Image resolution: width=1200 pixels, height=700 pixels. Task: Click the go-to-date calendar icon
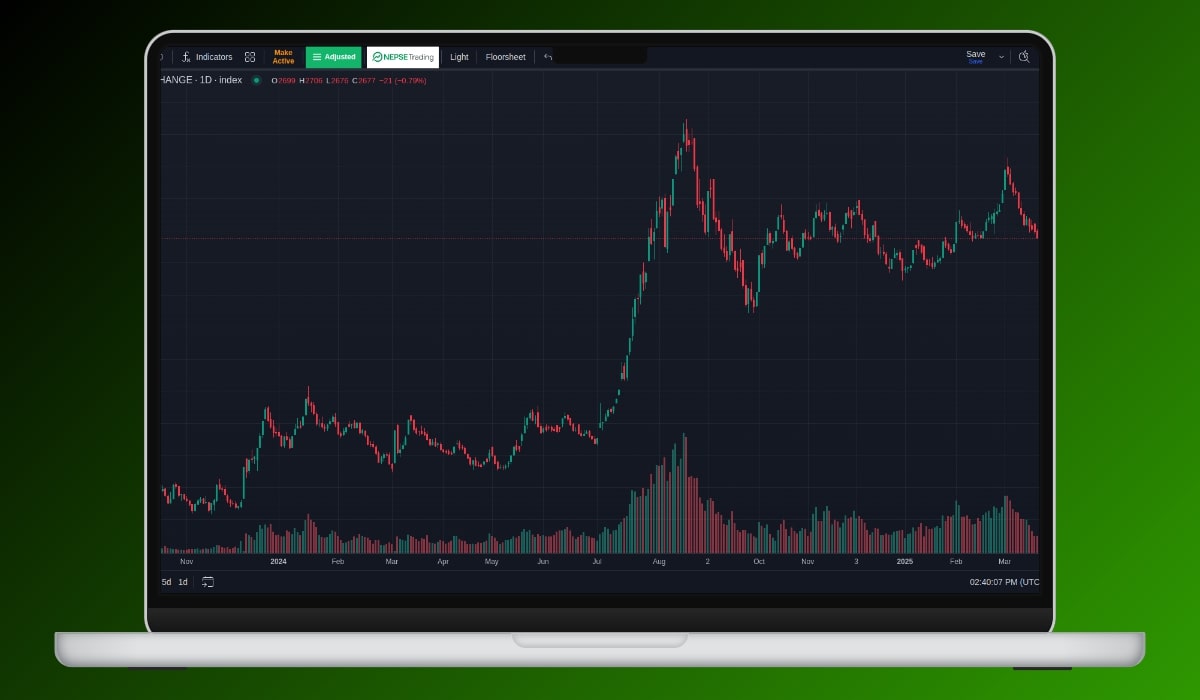(208, 582)
